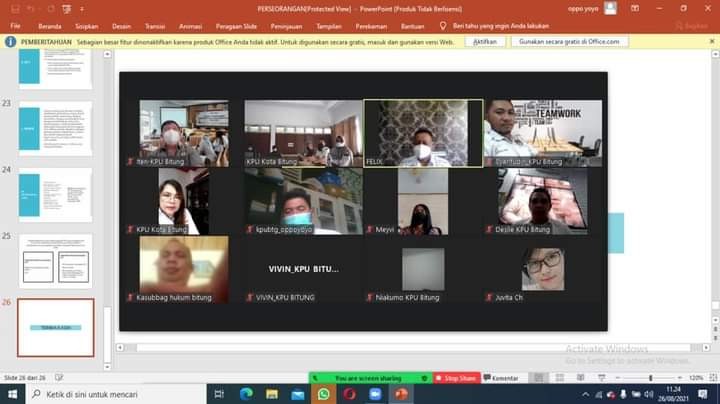Open Task View from the taskbar
This screenshot has width=720, height=404.
220,394
